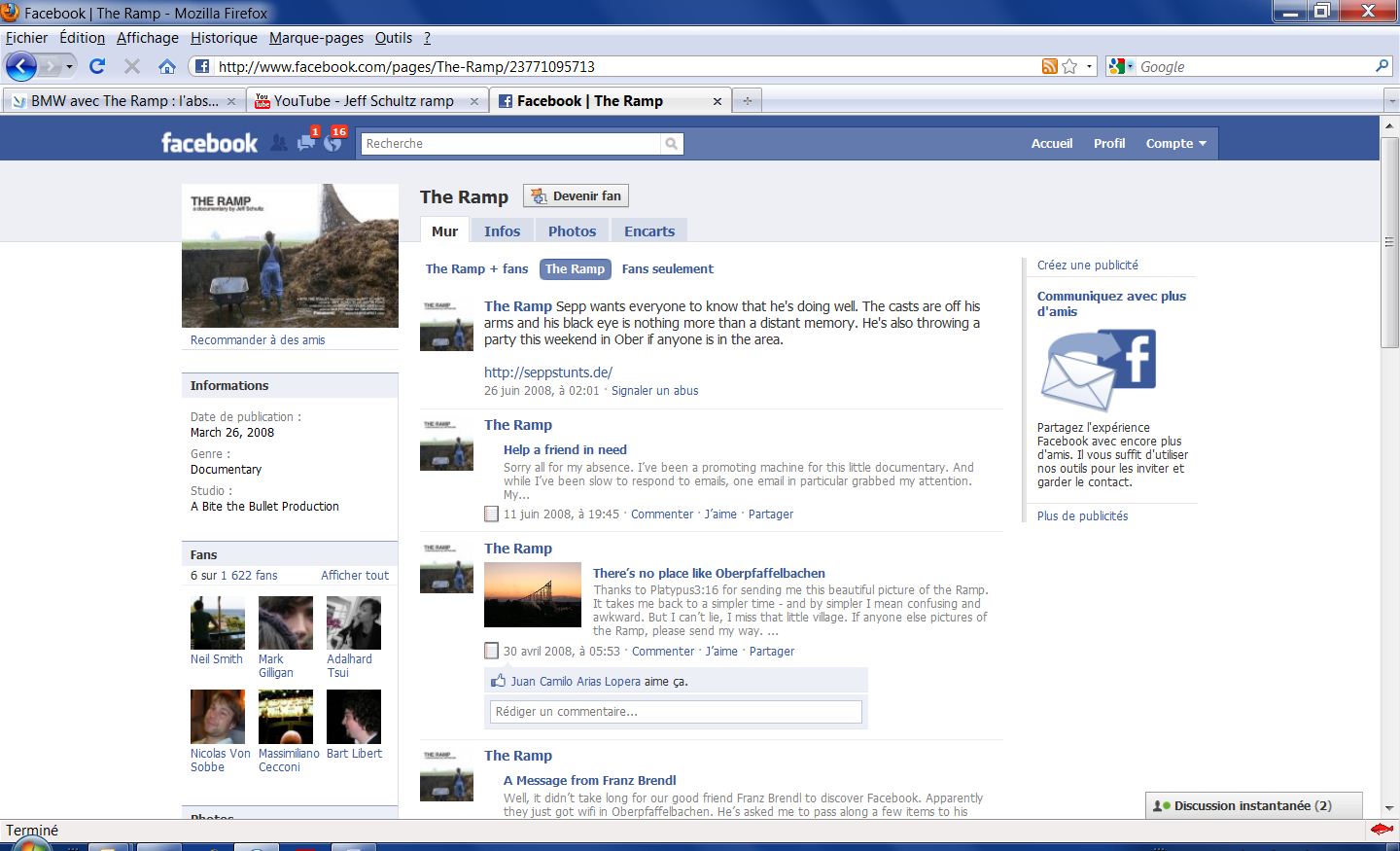Click the Firefox reload page icon
Screen dimensions: 1400x851
[x=97, y=66]
